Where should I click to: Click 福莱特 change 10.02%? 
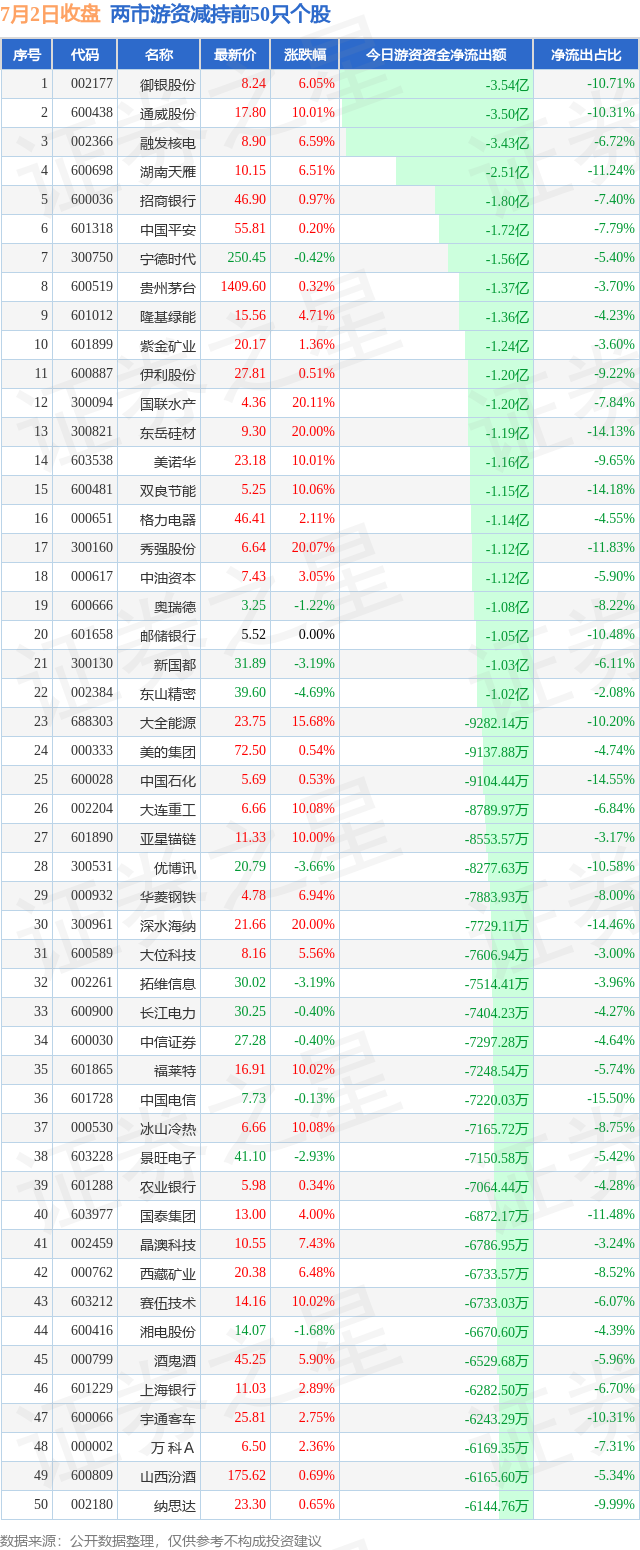(316, 1071)
